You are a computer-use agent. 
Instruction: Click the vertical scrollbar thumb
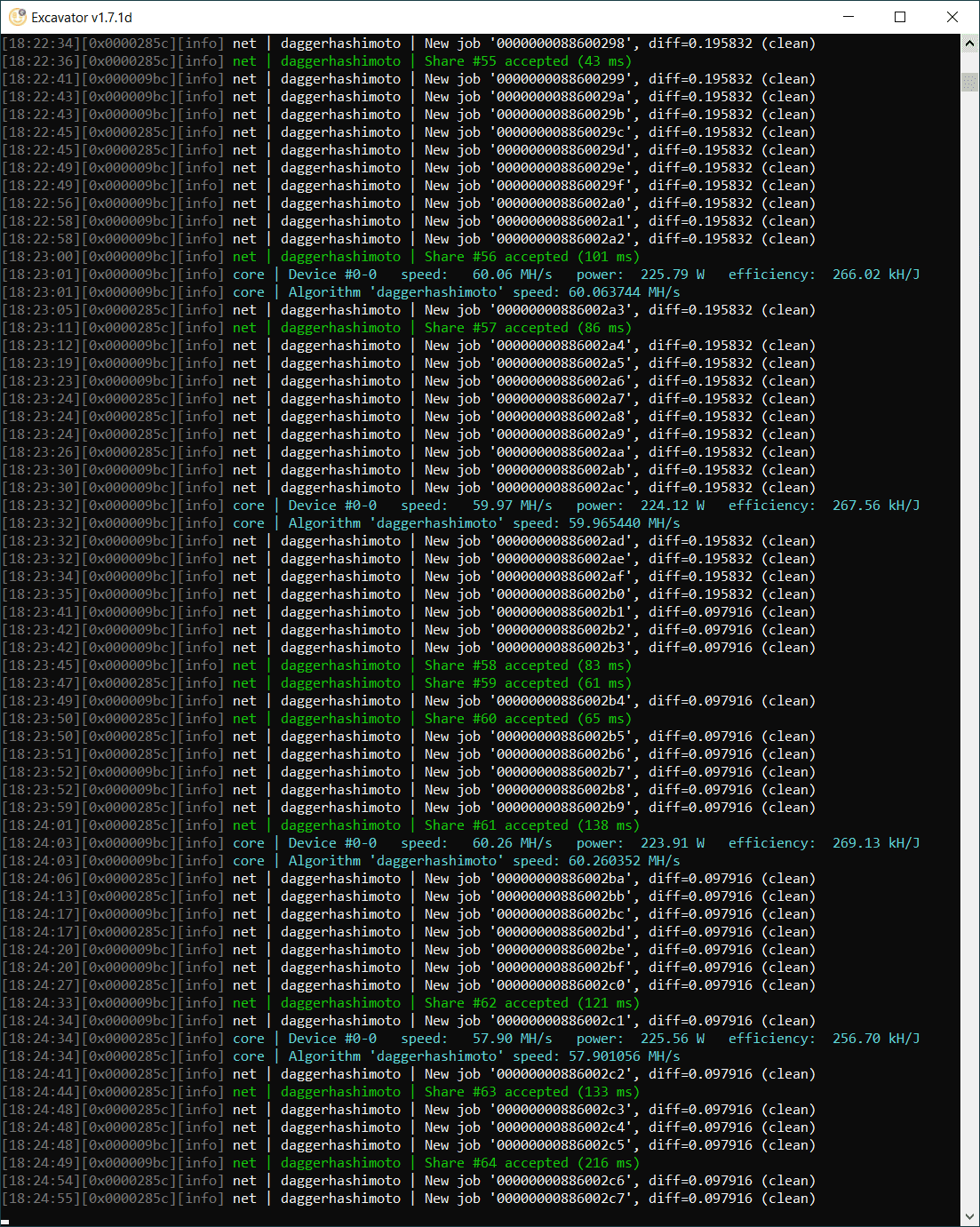[969, 82]
